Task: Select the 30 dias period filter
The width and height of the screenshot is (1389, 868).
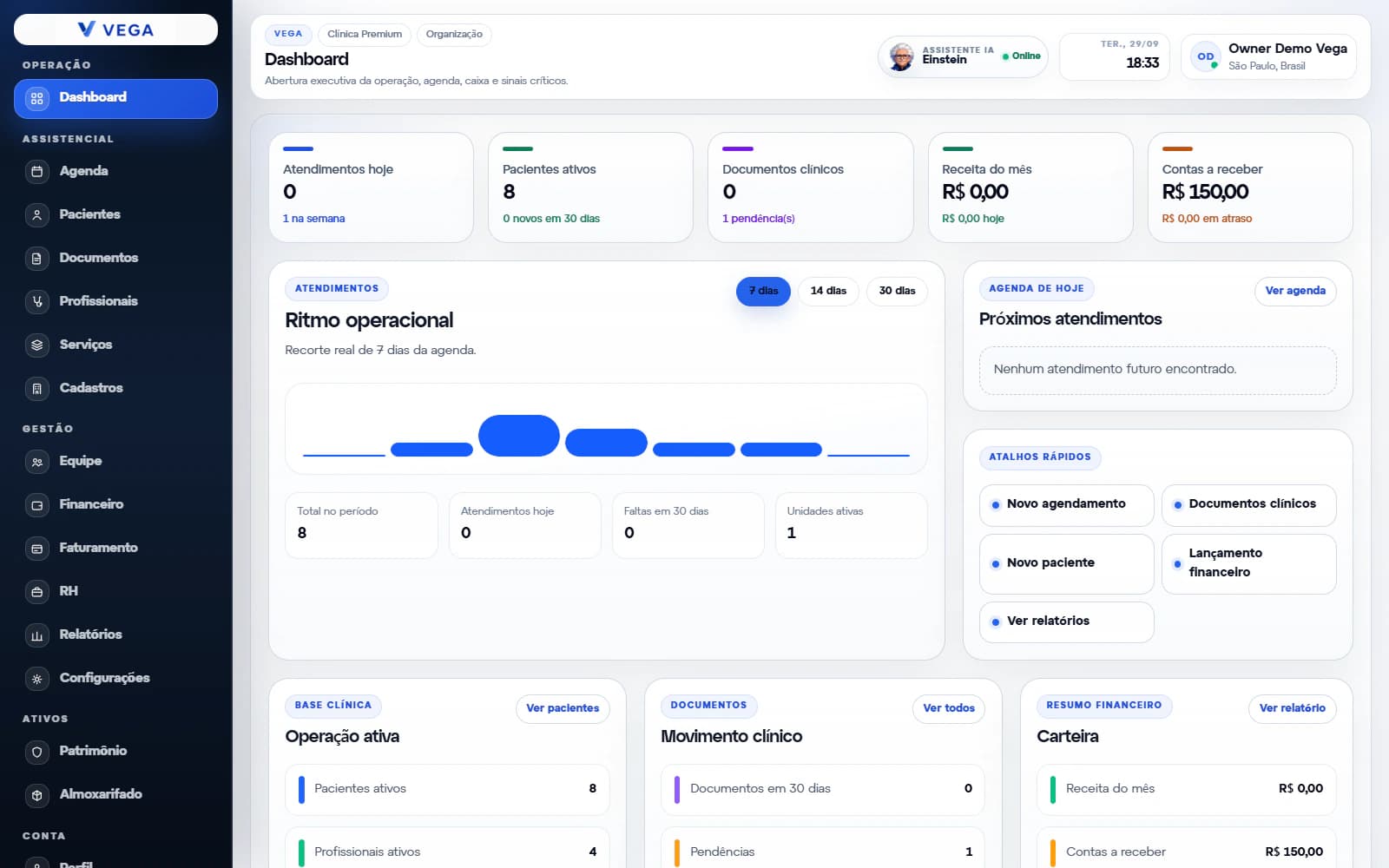Action: pos(897,291)
